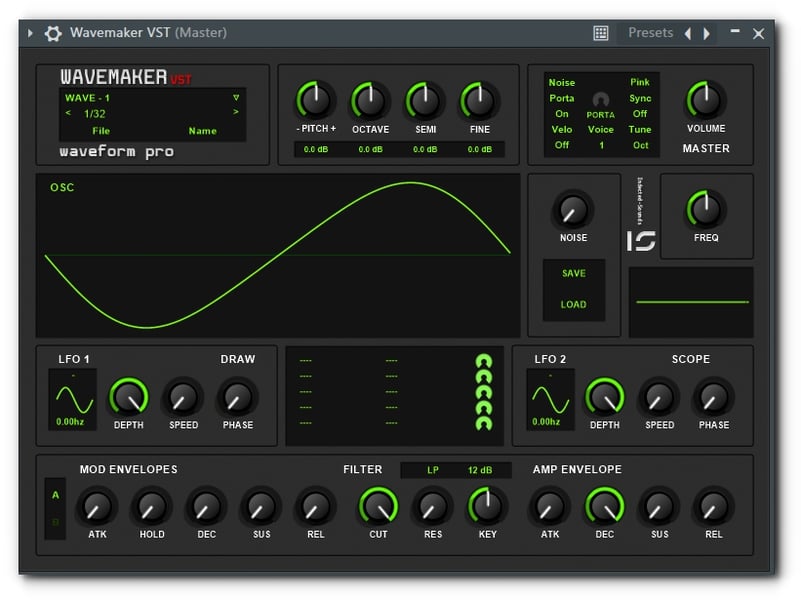The height and width of the screenshot is (600, 801).
Task: Click the FINE knob
Action: [479, 101]
